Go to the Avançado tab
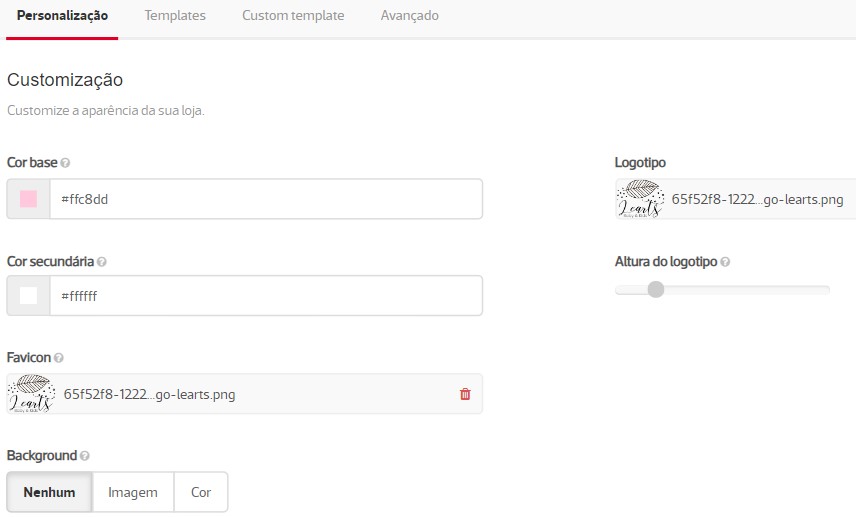This screenshot has width=856, height=517. coord(409,16)
